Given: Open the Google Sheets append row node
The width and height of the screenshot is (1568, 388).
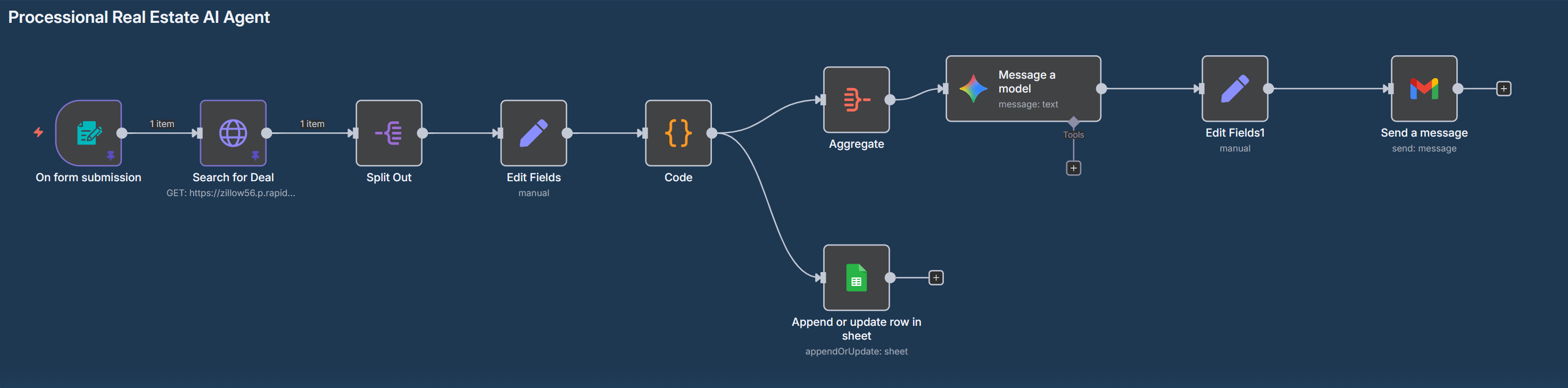Looking at the screenshot, I should coord(856,278).
